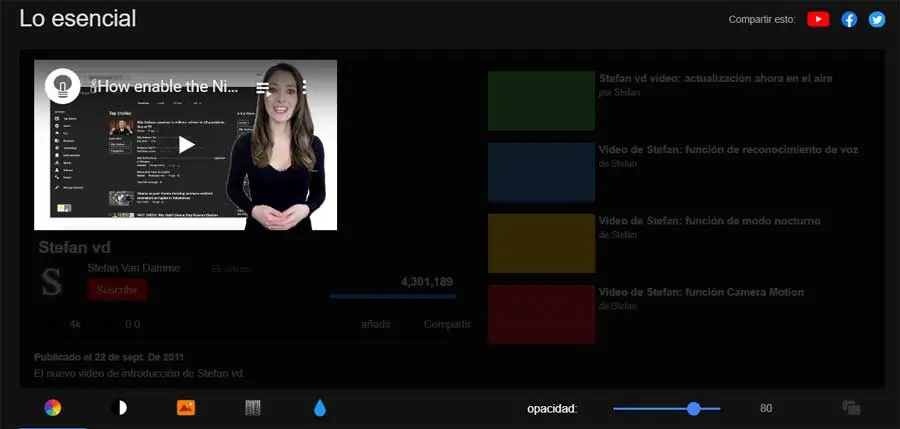Click the S channel avatar
The height and width of the screenshot is (429, 900).
point(52,284)
